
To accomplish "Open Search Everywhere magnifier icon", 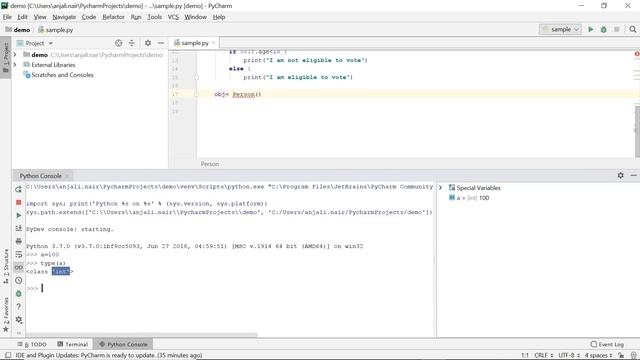I will coord(633,29).
